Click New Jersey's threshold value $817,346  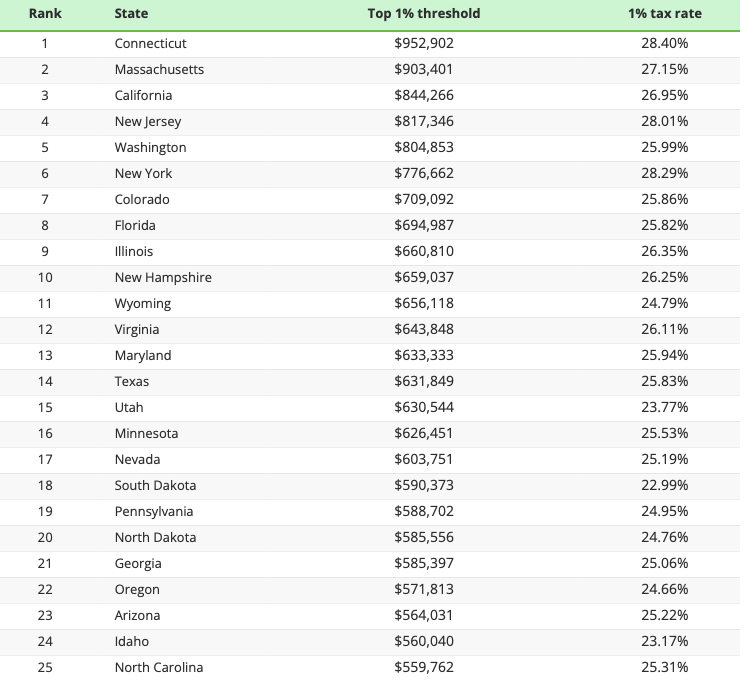pyautogui.click(x=423, y=122)
